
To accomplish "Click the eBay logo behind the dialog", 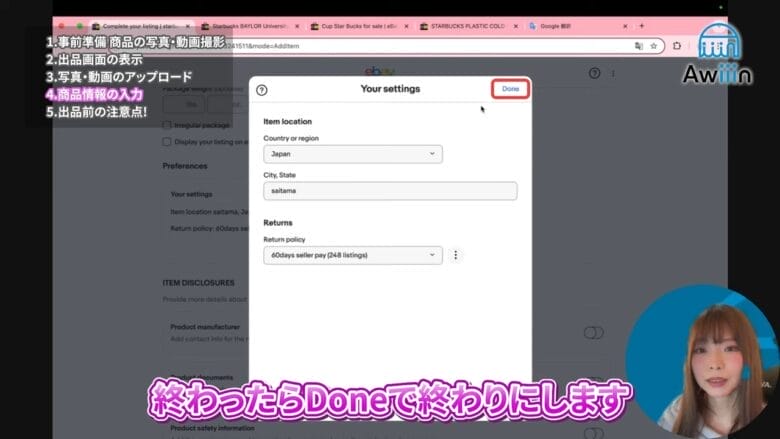I will pyautogui.click(x=381, y=71).
